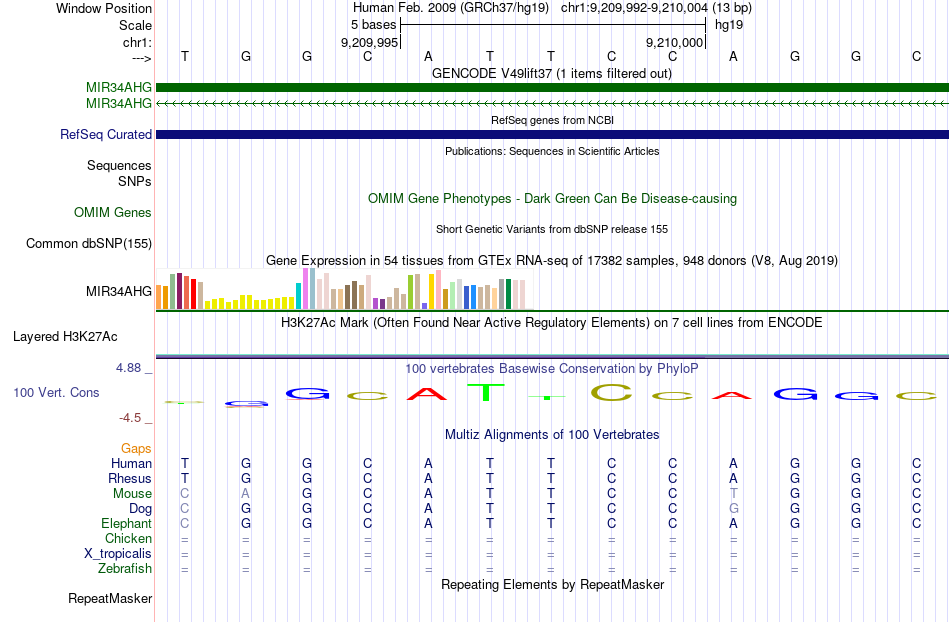Click the 9,210,000 coordinate marker
This screenshot has height=622, width=950.
coord(674,42)
